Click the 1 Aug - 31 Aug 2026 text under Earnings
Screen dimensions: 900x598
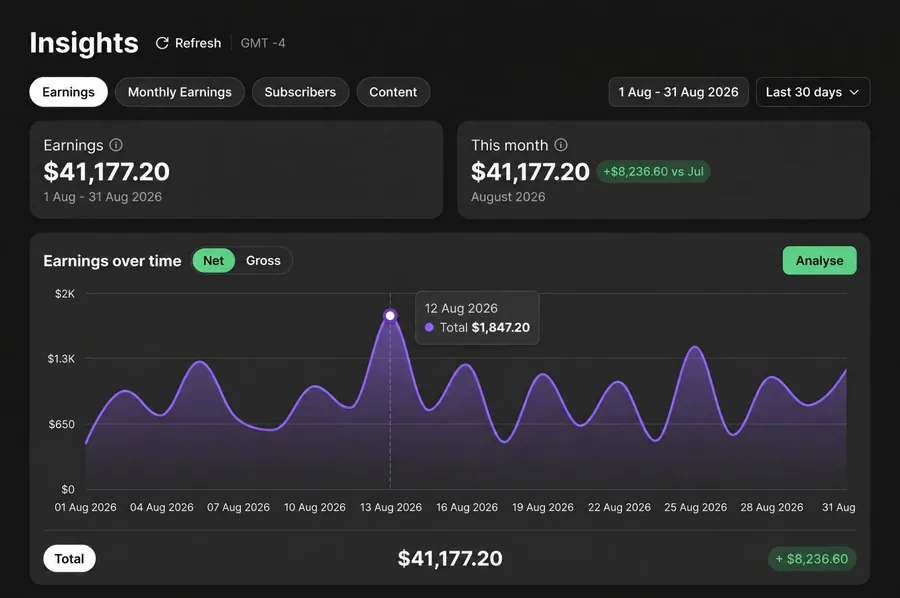[x=103, y=197]
